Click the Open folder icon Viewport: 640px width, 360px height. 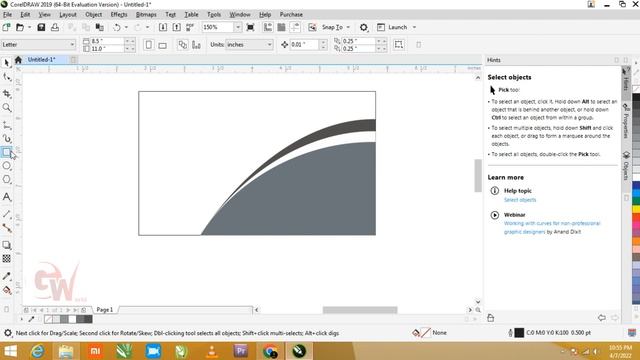tap(20, 27)
